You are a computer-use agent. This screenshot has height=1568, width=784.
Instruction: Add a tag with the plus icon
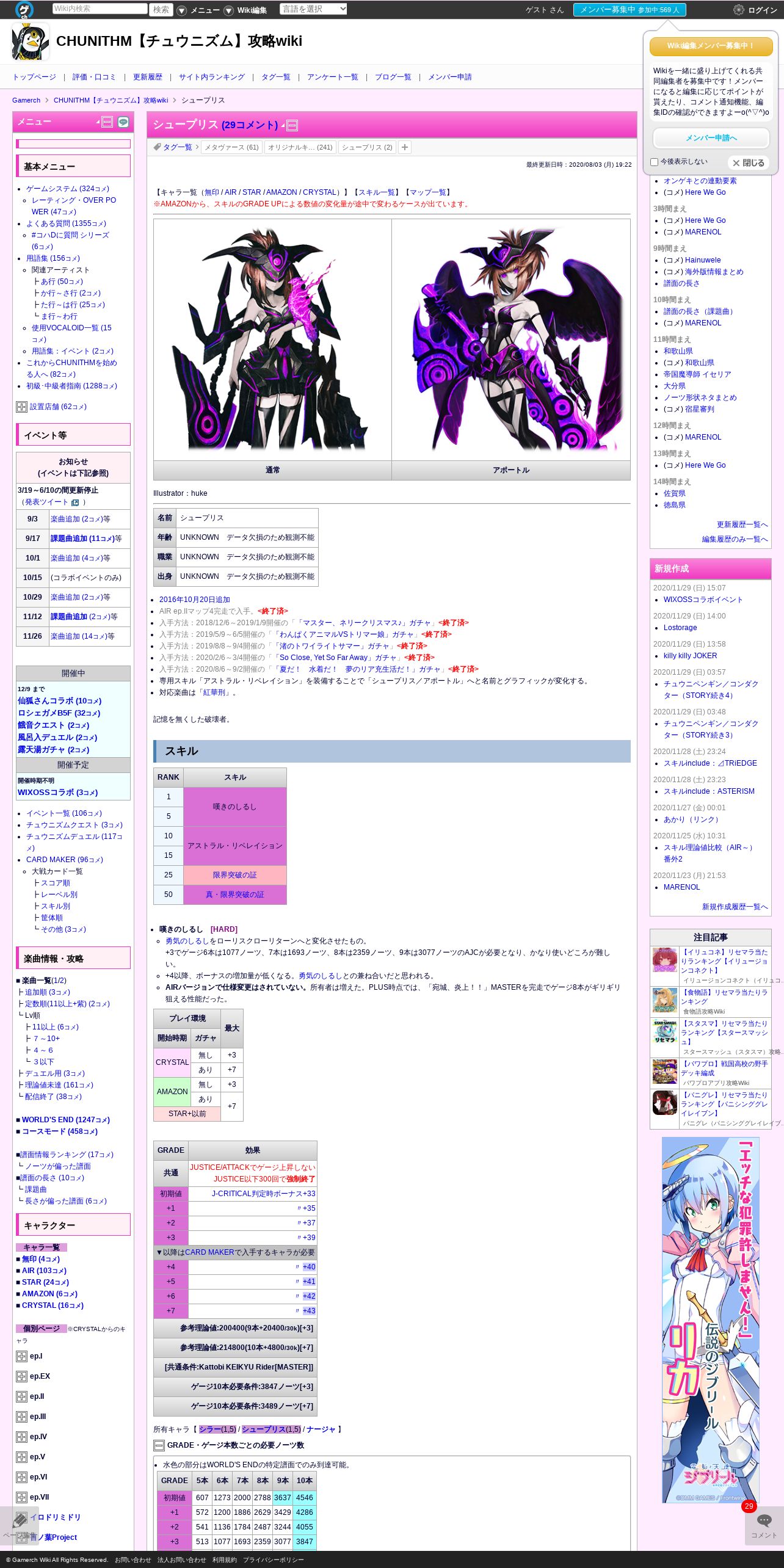click(405, 147)
